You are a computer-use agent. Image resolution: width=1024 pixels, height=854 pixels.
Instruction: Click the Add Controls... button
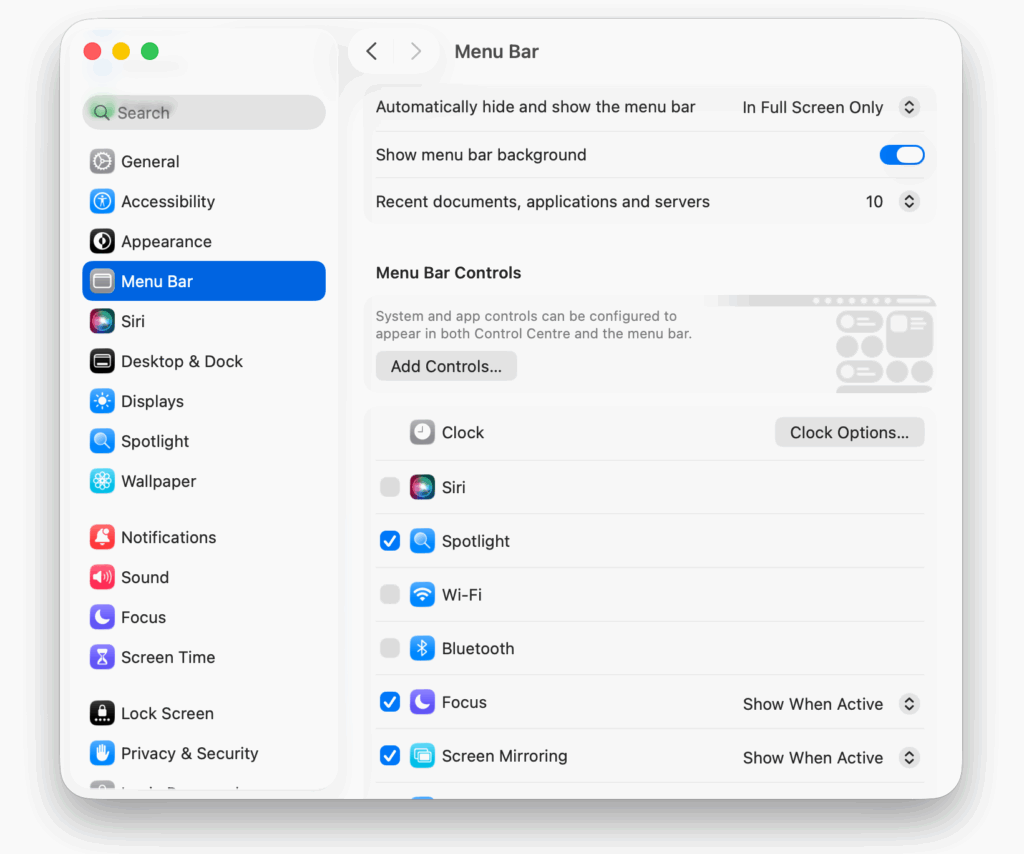coord(446,366)
